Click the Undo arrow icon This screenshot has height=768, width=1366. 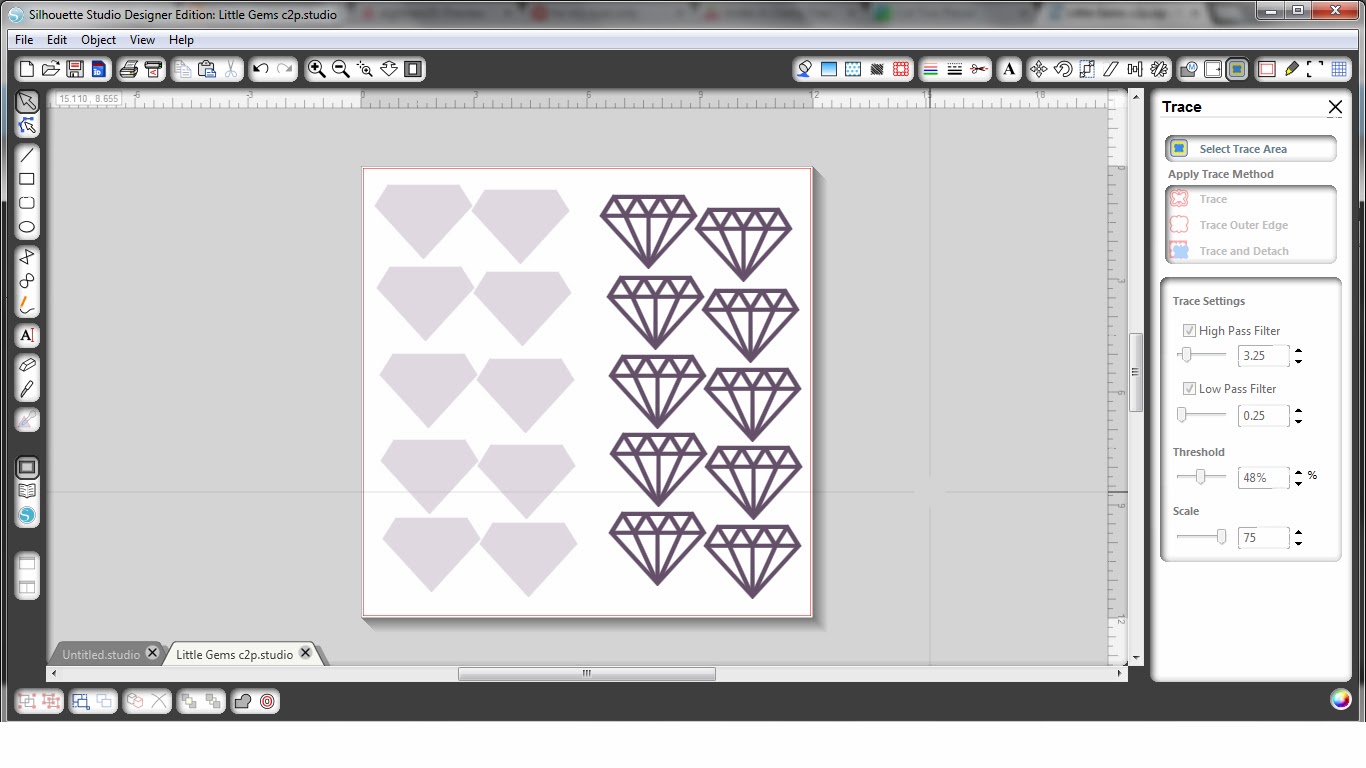point(261,69)
